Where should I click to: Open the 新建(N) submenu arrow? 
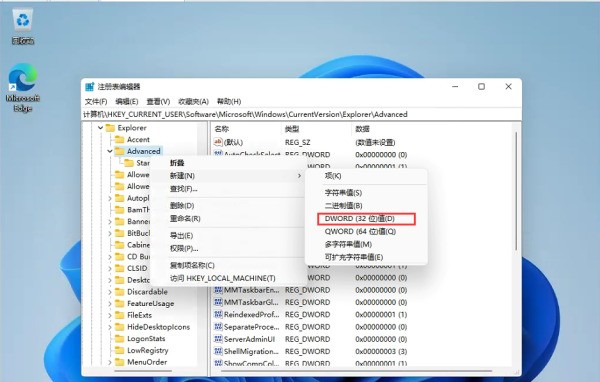299,176
